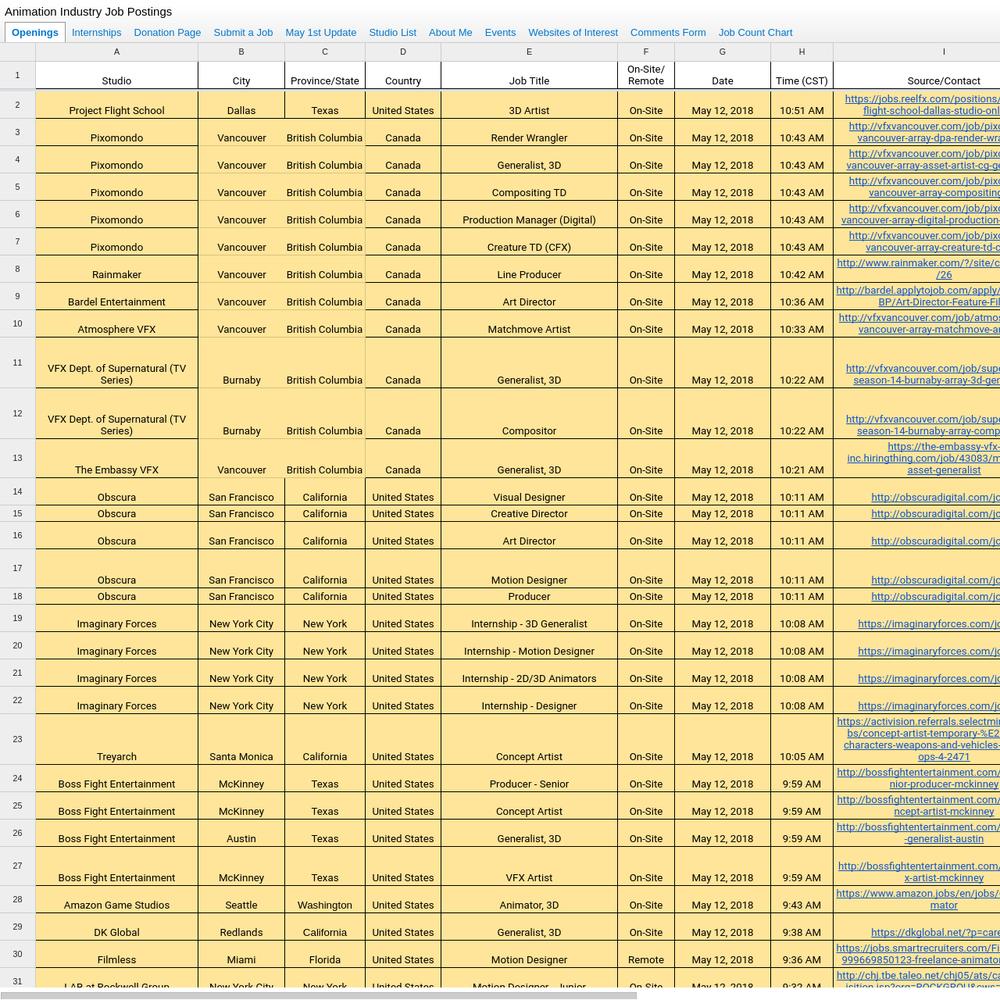Click the horizontal scrollbar at the bottom
This screenshot has height=1000, width=1000.
point(319,995)
